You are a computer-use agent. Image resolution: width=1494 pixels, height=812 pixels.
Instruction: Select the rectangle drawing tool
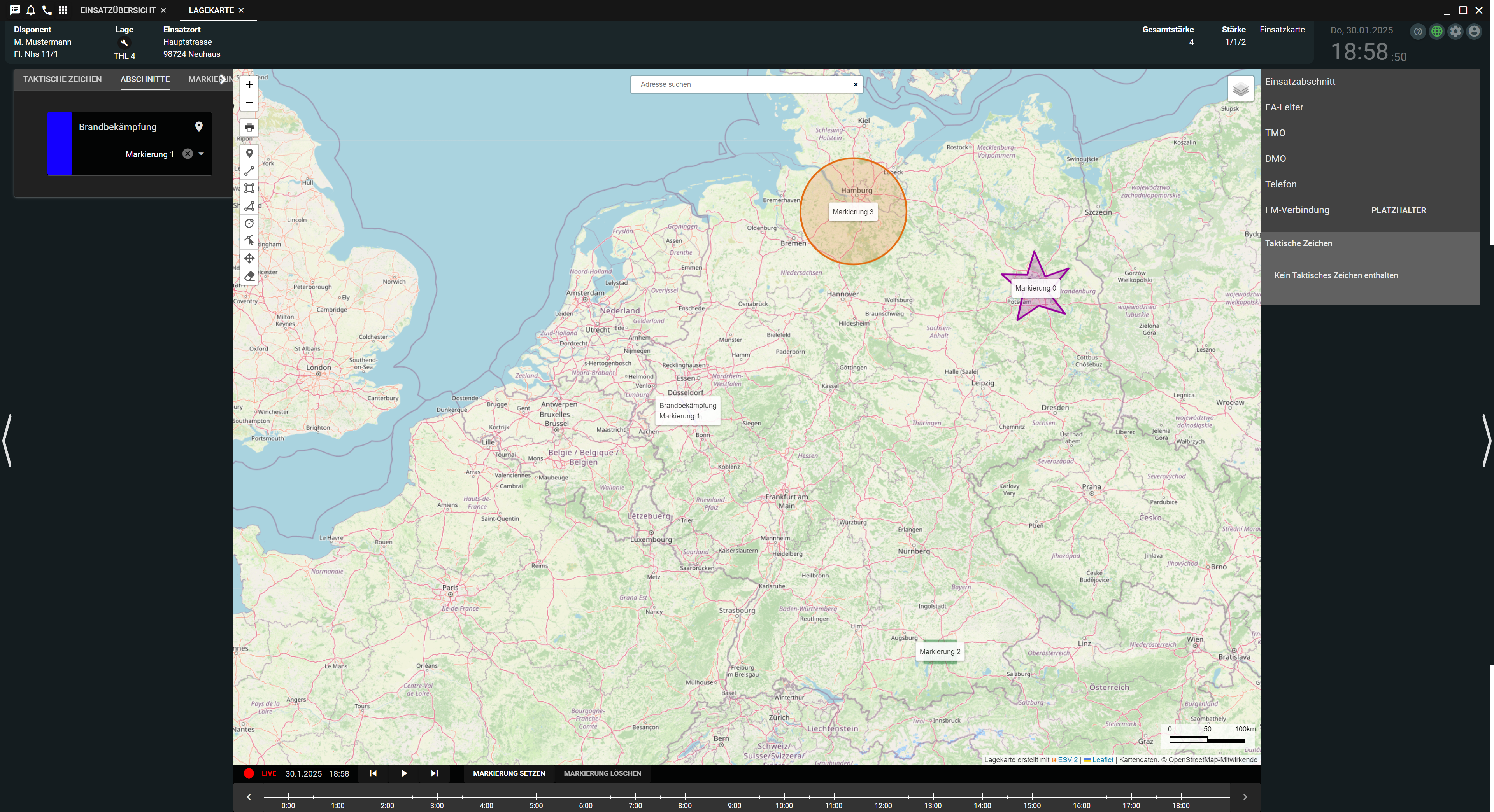[249, 188]
